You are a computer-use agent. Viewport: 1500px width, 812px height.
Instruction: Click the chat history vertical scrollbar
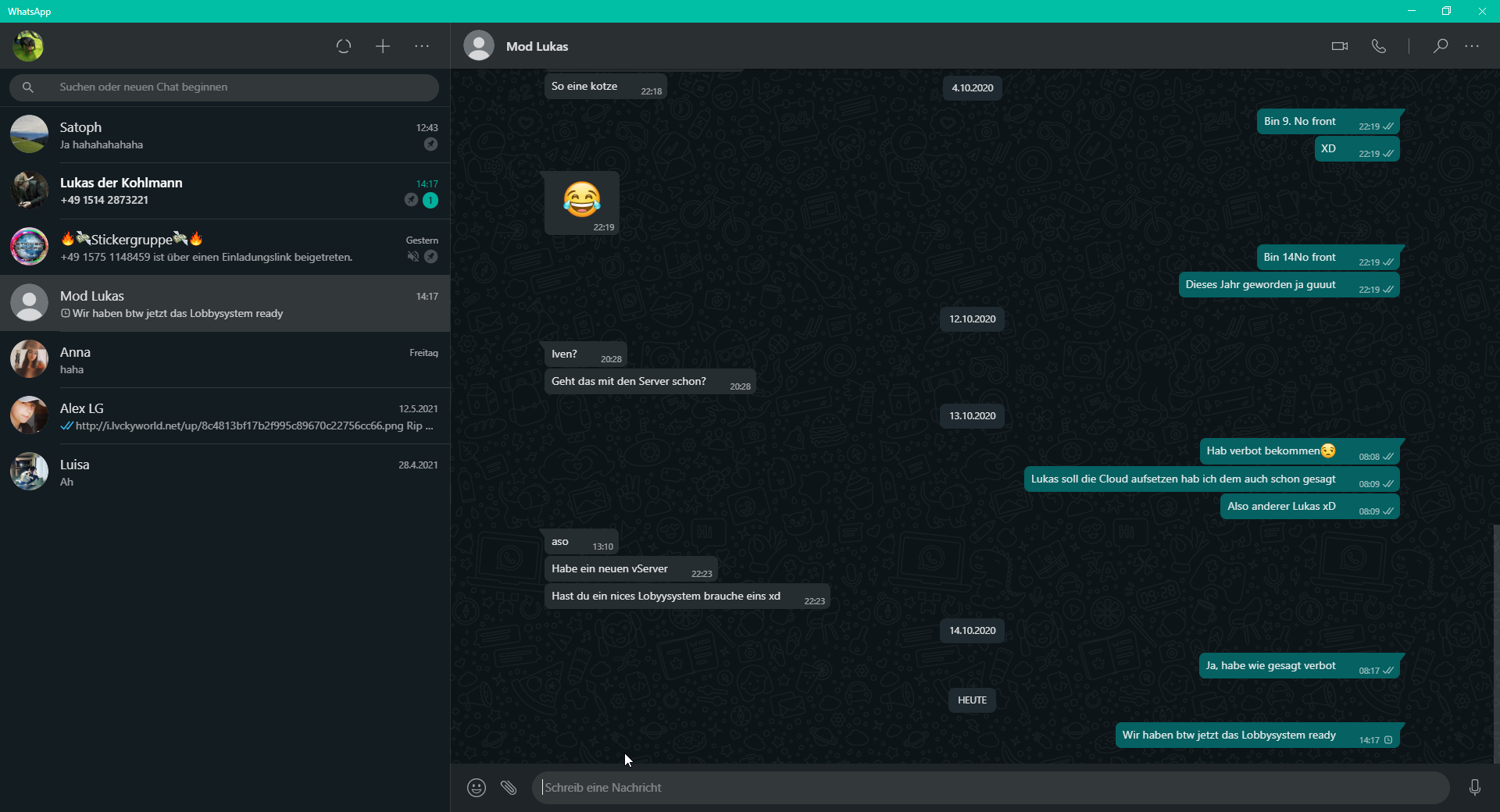pos(1495,640)
